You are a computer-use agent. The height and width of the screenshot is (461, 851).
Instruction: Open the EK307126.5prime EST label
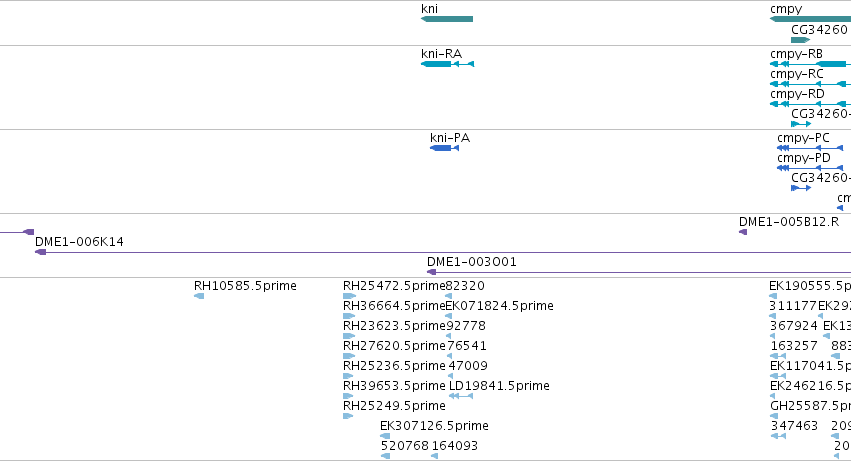click(x=434, y=426)
